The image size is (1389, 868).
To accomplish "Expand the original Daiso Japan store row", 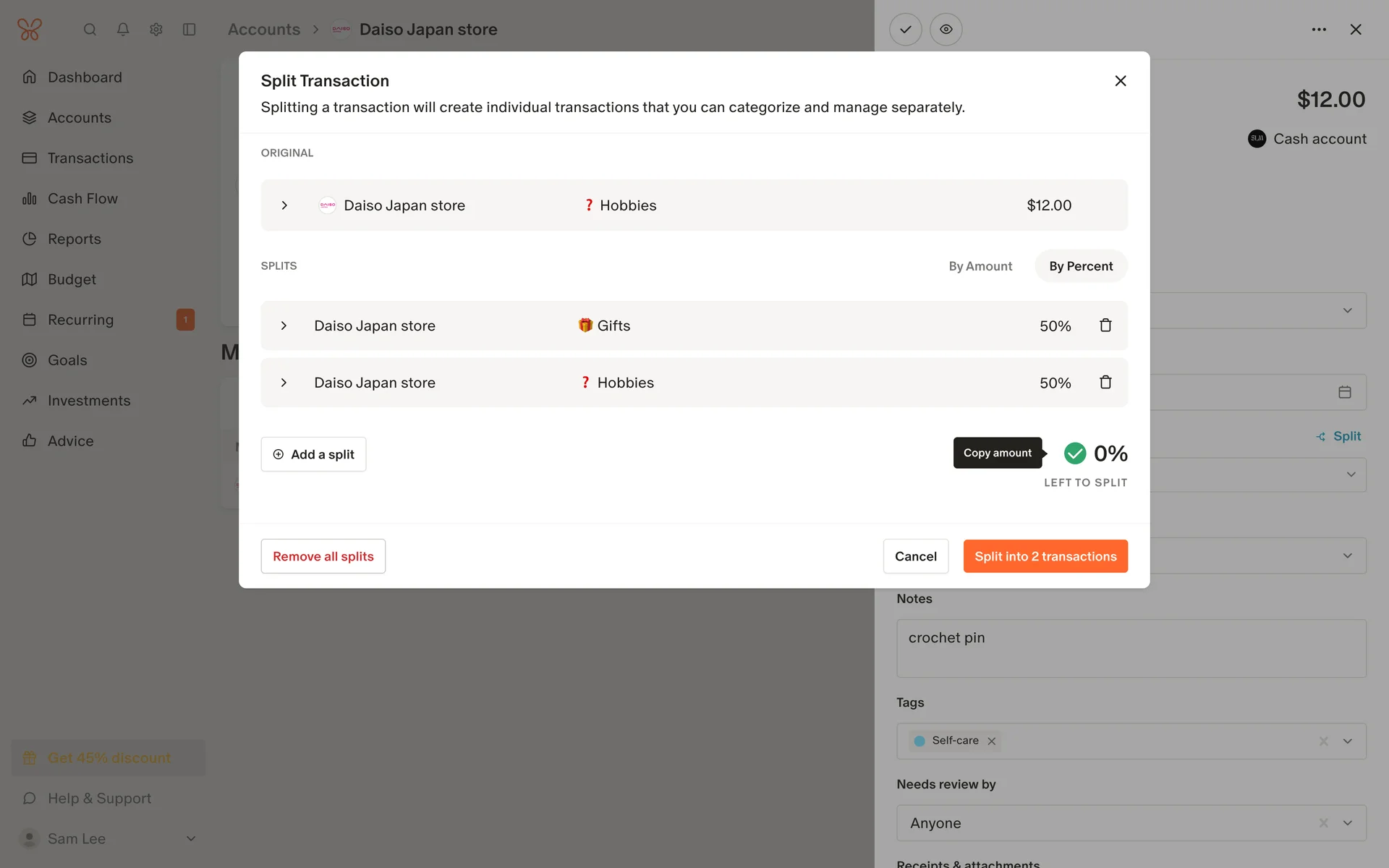I will point(284,205).
